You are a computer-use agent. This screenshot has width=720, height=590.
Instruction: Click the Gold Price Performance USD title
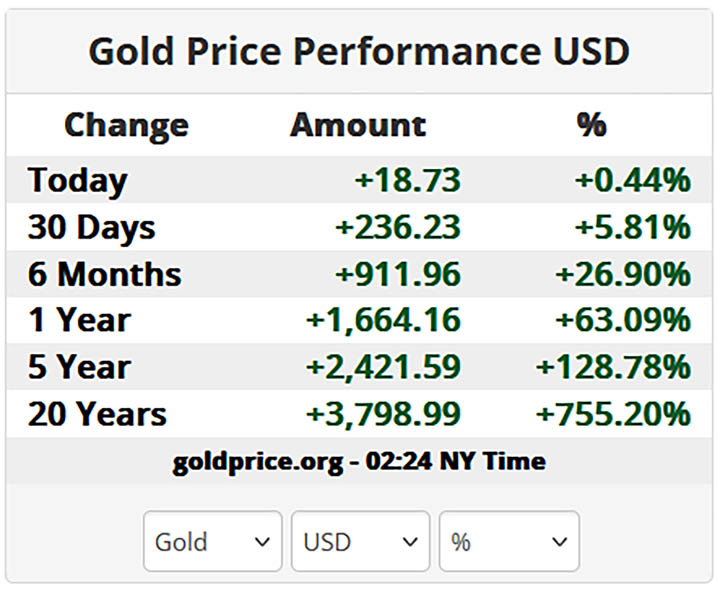359,51
